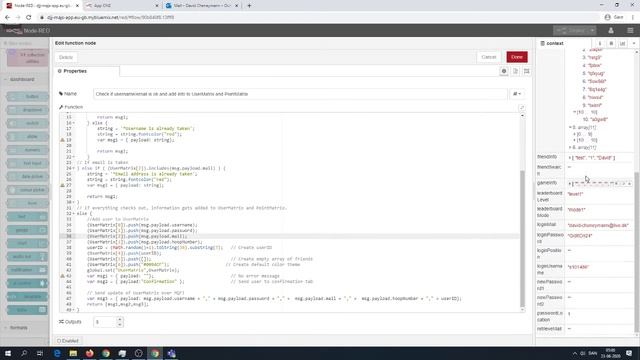Fold code block at line 16
Viewport: 640px width, 360px height.
tap(73, 123)
